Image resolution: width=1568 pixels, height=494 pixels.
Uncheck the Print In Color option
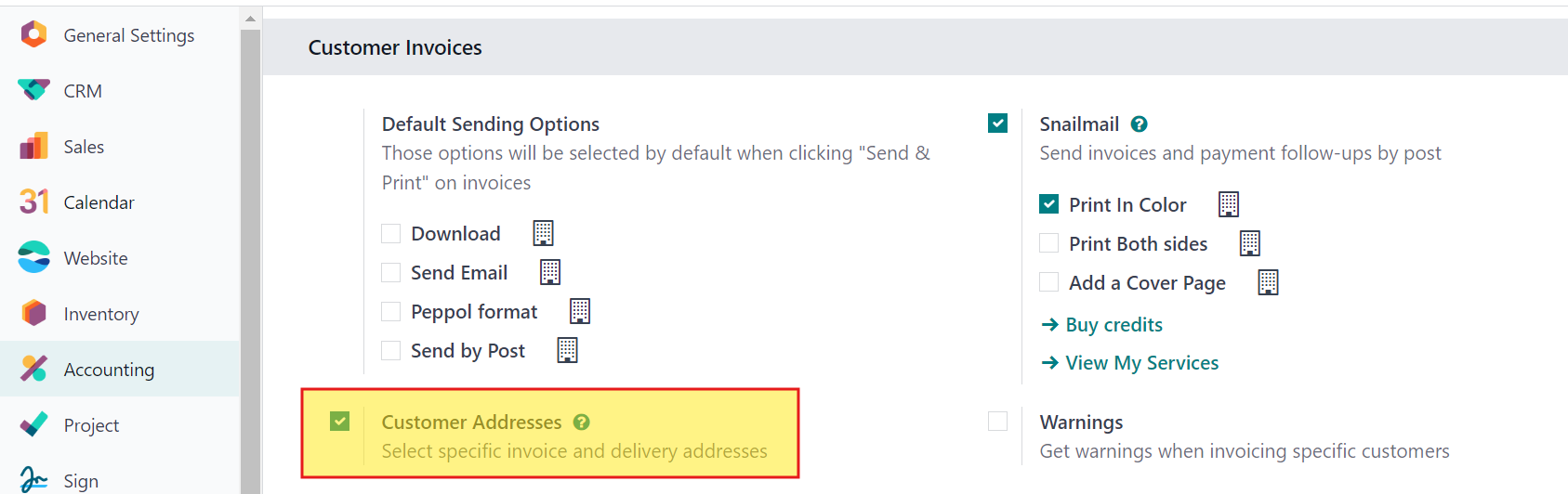pyautogui.click(x=1049, y=204)
